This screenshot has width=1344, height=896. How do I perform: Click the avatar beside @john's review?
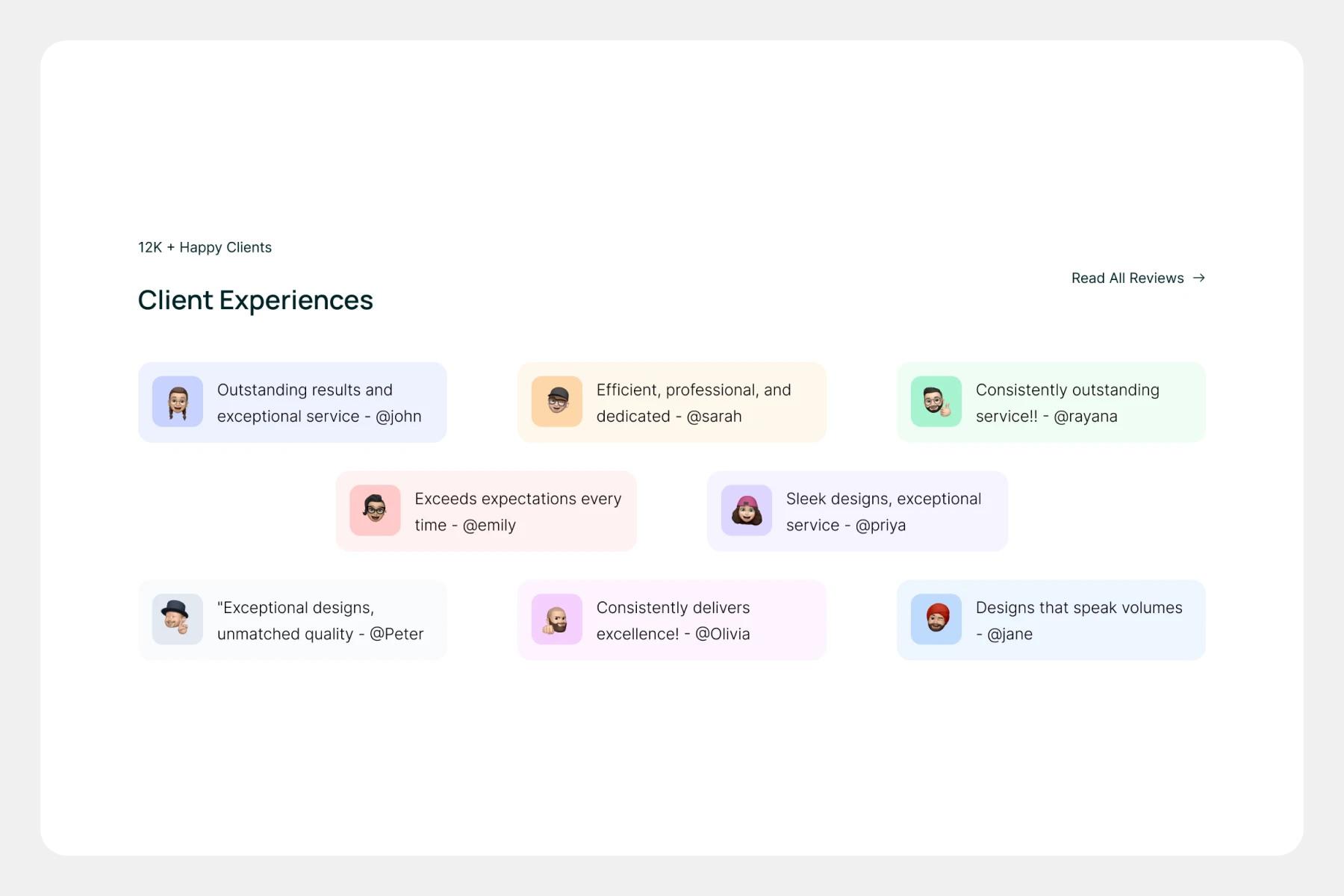178,402
